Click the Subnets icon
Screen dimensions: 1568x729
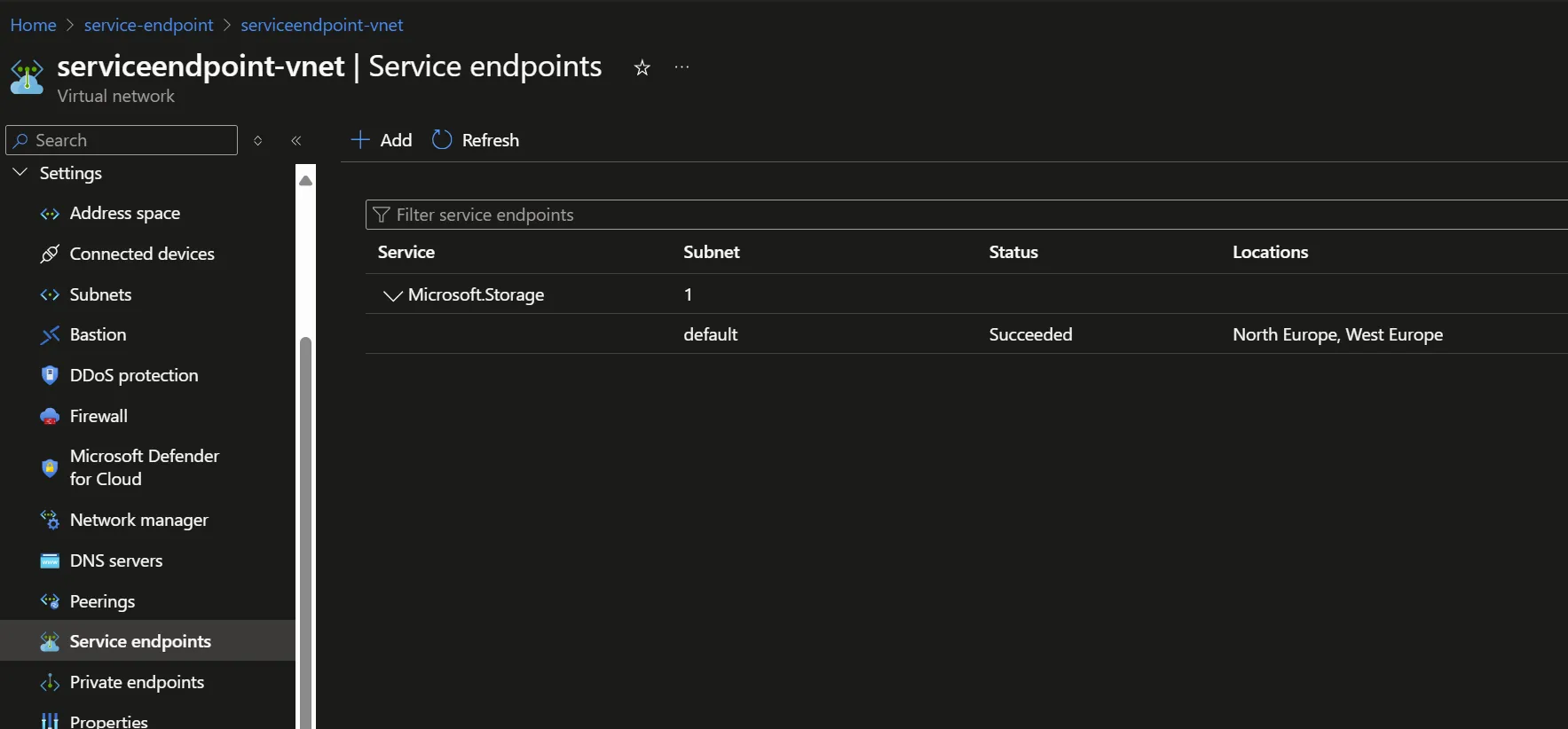pyautogui.click(x=50, y=295)
